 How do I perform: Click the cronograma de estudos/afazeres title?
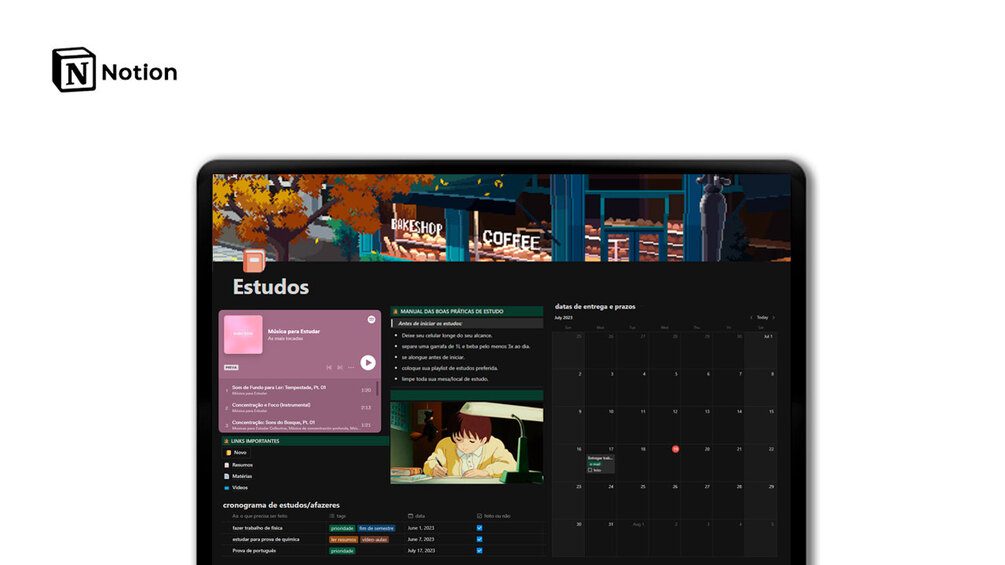[x=281, y=505]
